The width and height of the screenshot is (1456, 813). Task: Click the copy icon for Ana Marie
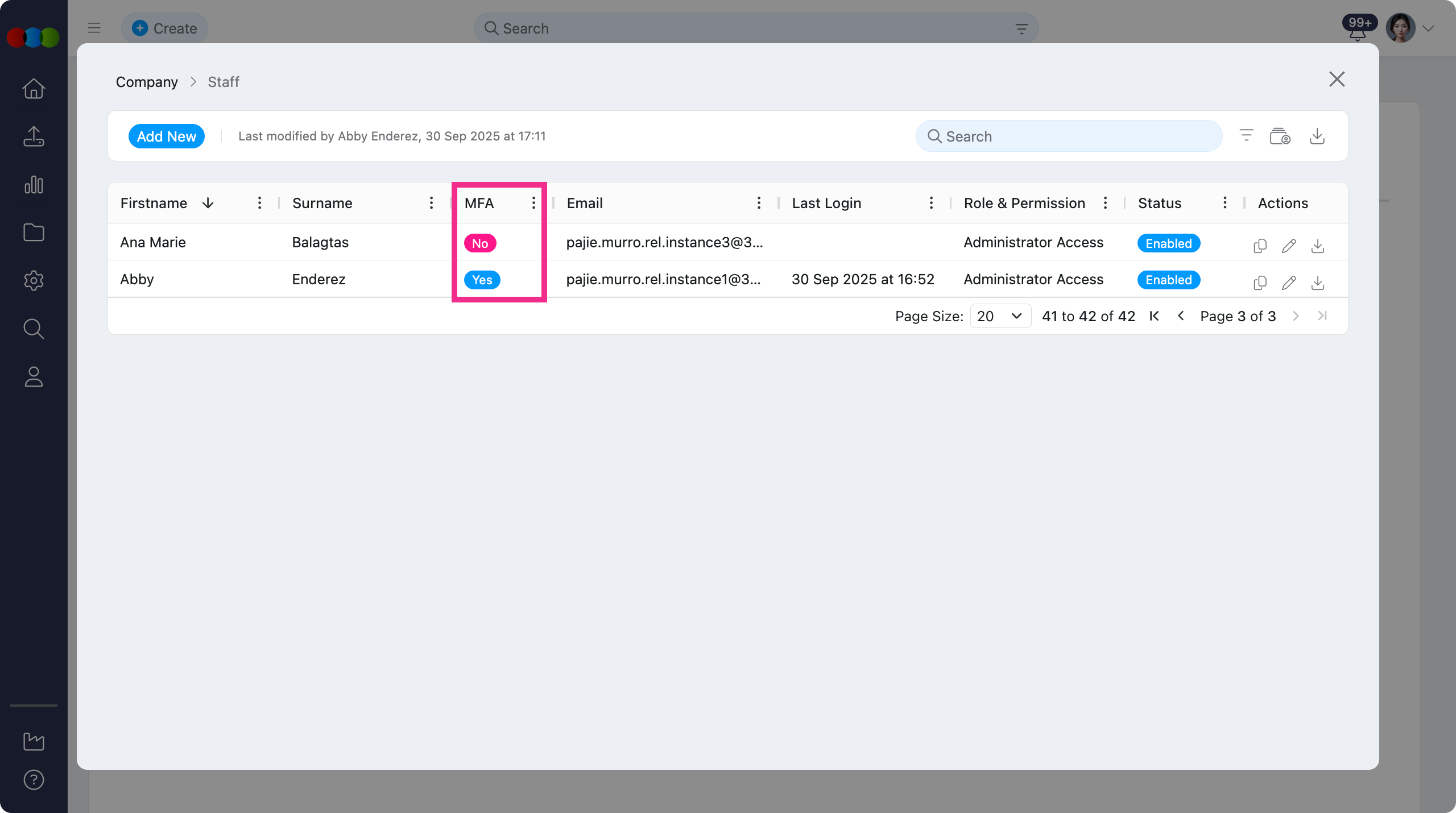[1260, 246]
